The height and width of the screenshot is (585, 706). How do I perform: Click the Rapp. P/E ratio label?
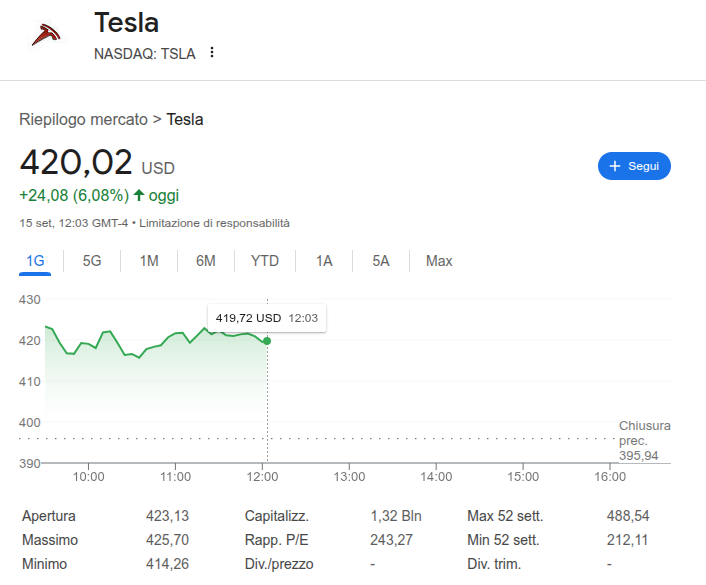275,540
